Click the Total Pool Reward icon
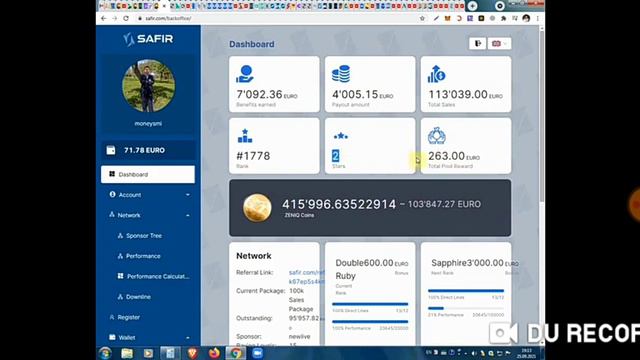This screenshot has width=640, height=360. (x=436, y=136)
